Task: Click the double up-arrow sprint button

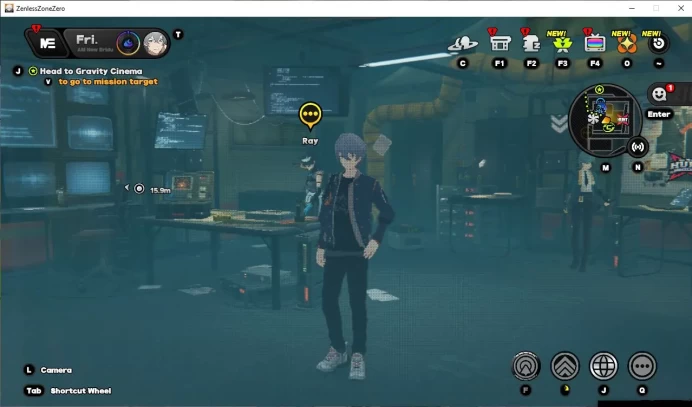Action: (x=565, y=366)
